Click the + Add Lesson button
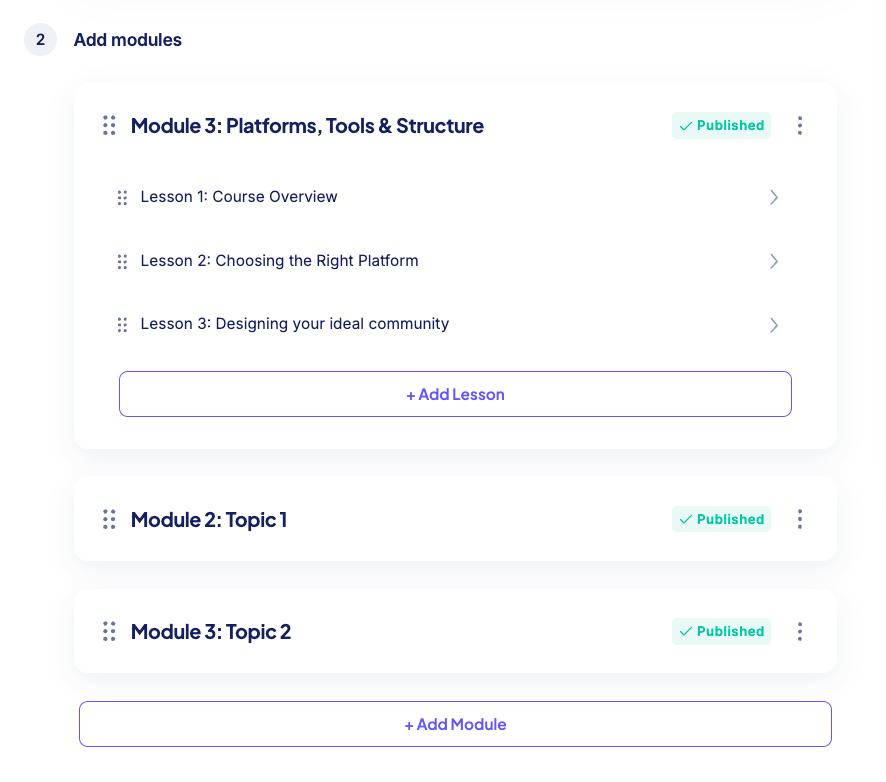 [x=455, y=394]
